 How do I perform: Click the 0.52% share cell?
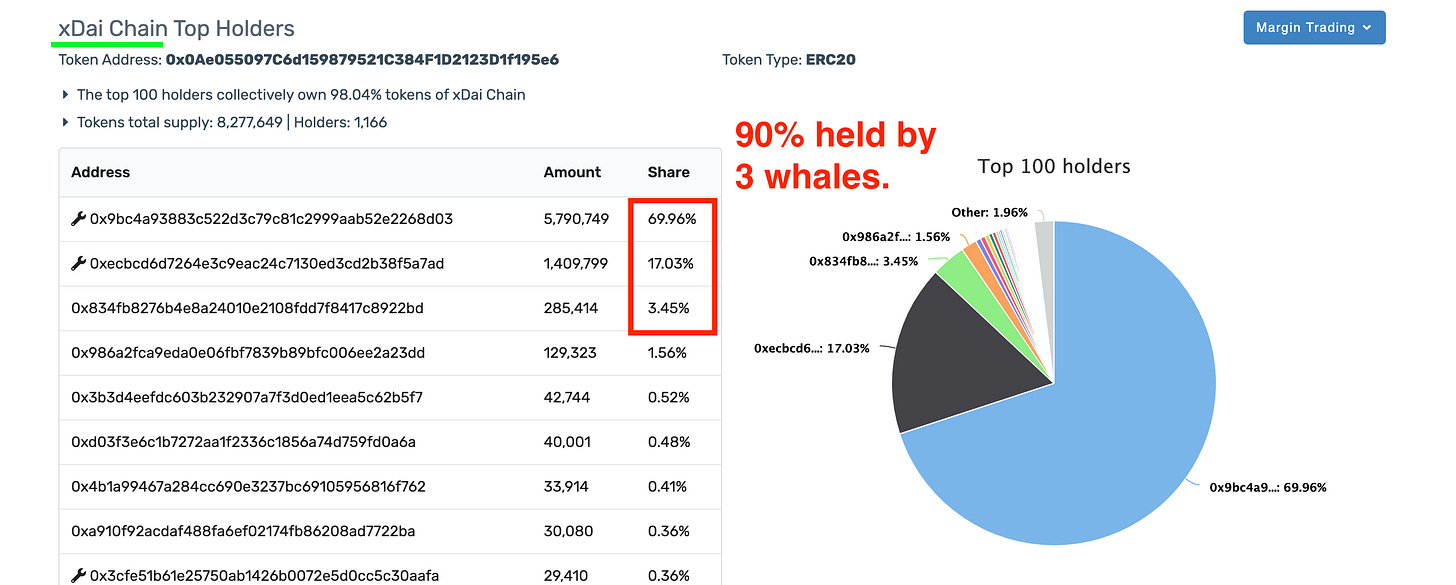click(x=668, y=398)
